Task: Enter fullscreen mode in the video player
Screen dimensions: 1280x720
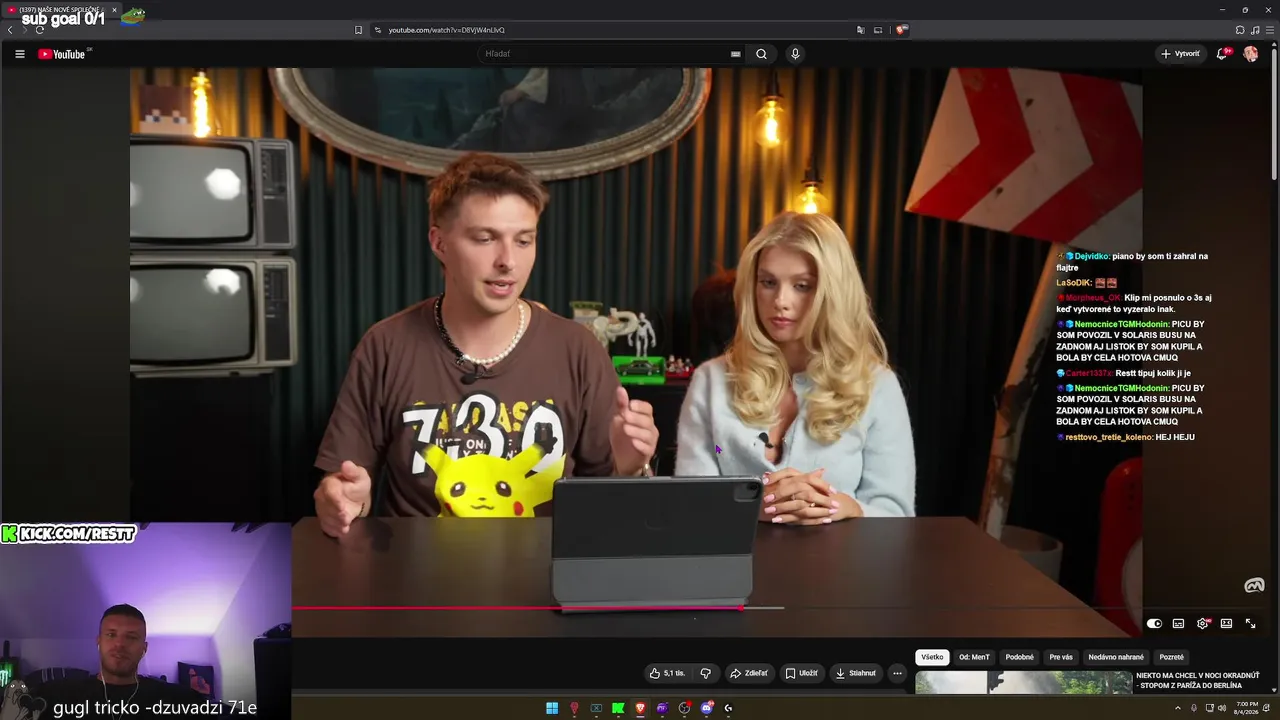Action: tap(1250, 623)
